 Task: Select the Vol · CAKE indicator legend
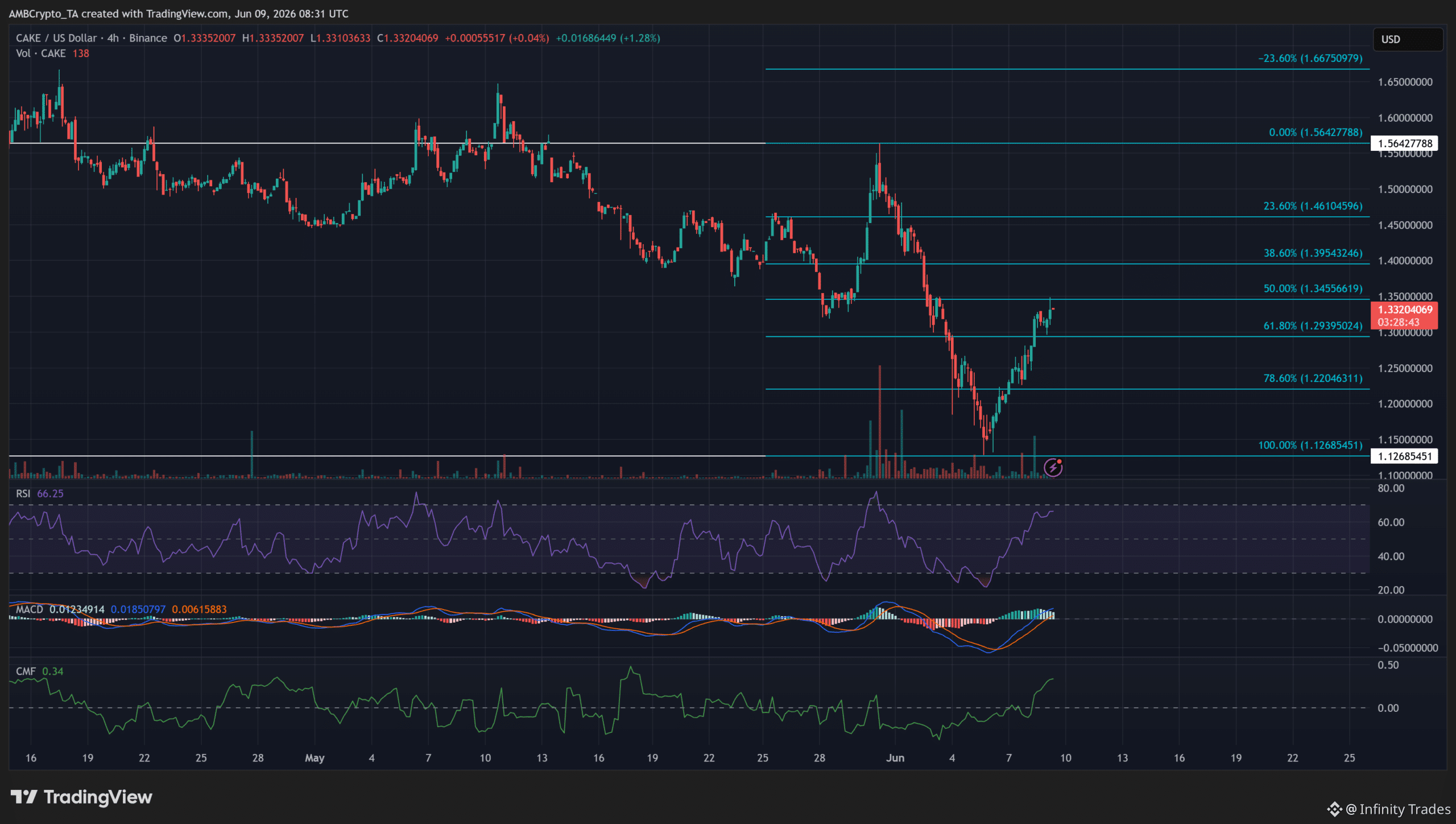(x=41, y=53)
